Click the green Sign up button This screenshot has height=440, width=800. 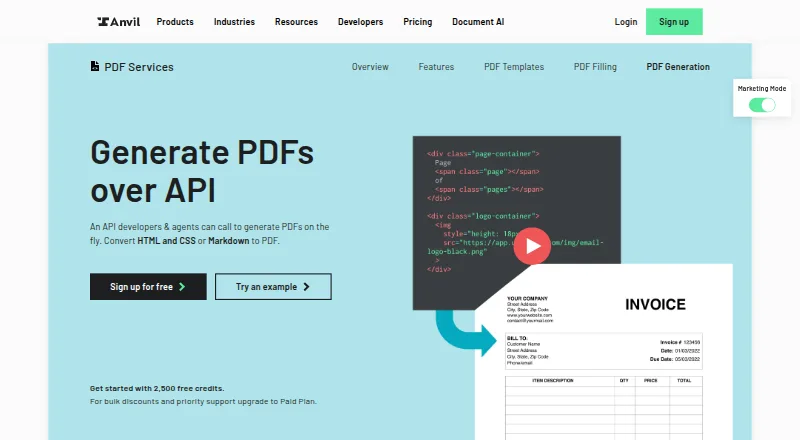tap(674, 21)
